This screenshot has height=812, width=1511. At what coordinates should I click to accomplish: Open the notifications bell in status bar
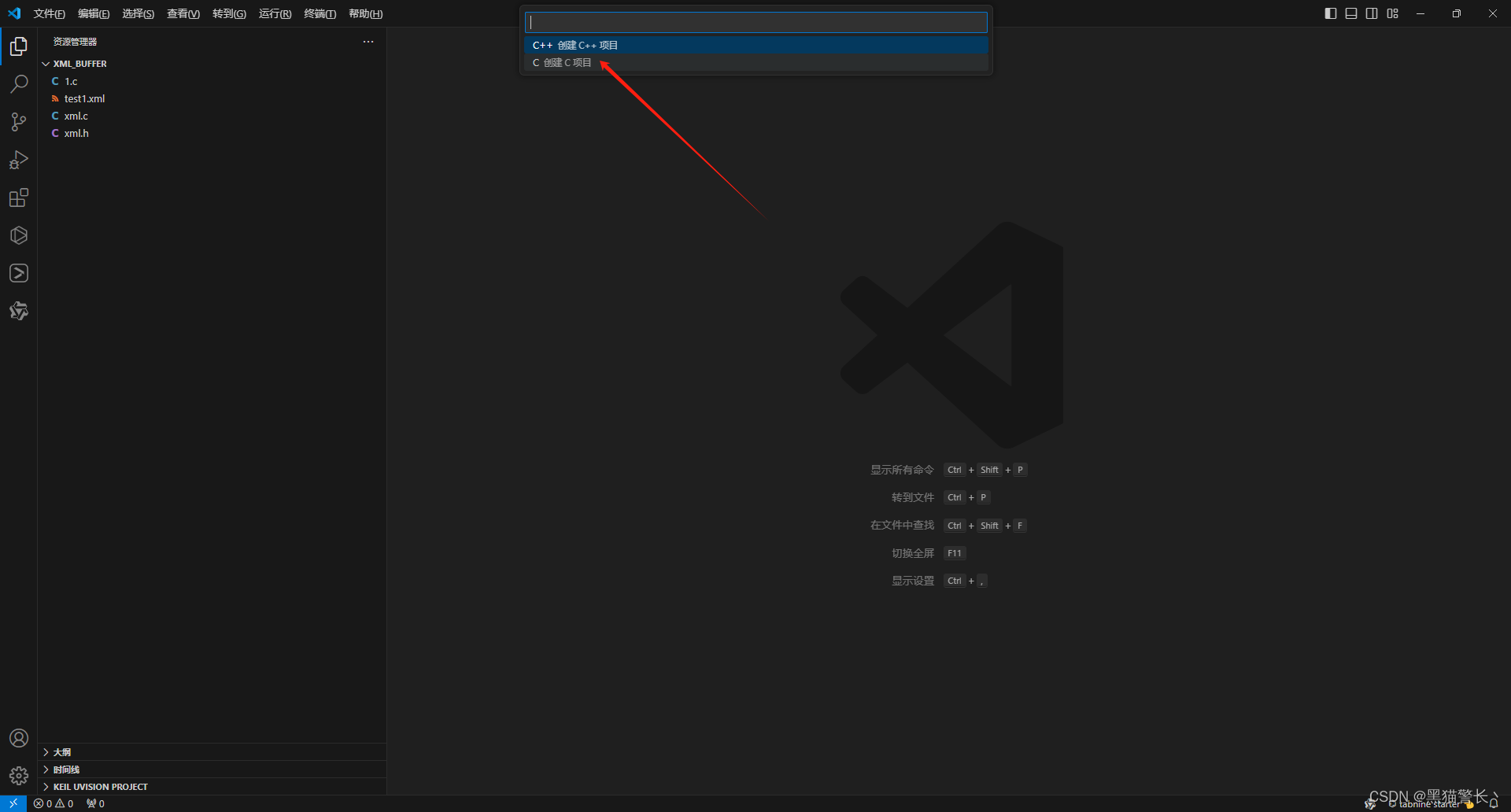[x=1494, y=803]
